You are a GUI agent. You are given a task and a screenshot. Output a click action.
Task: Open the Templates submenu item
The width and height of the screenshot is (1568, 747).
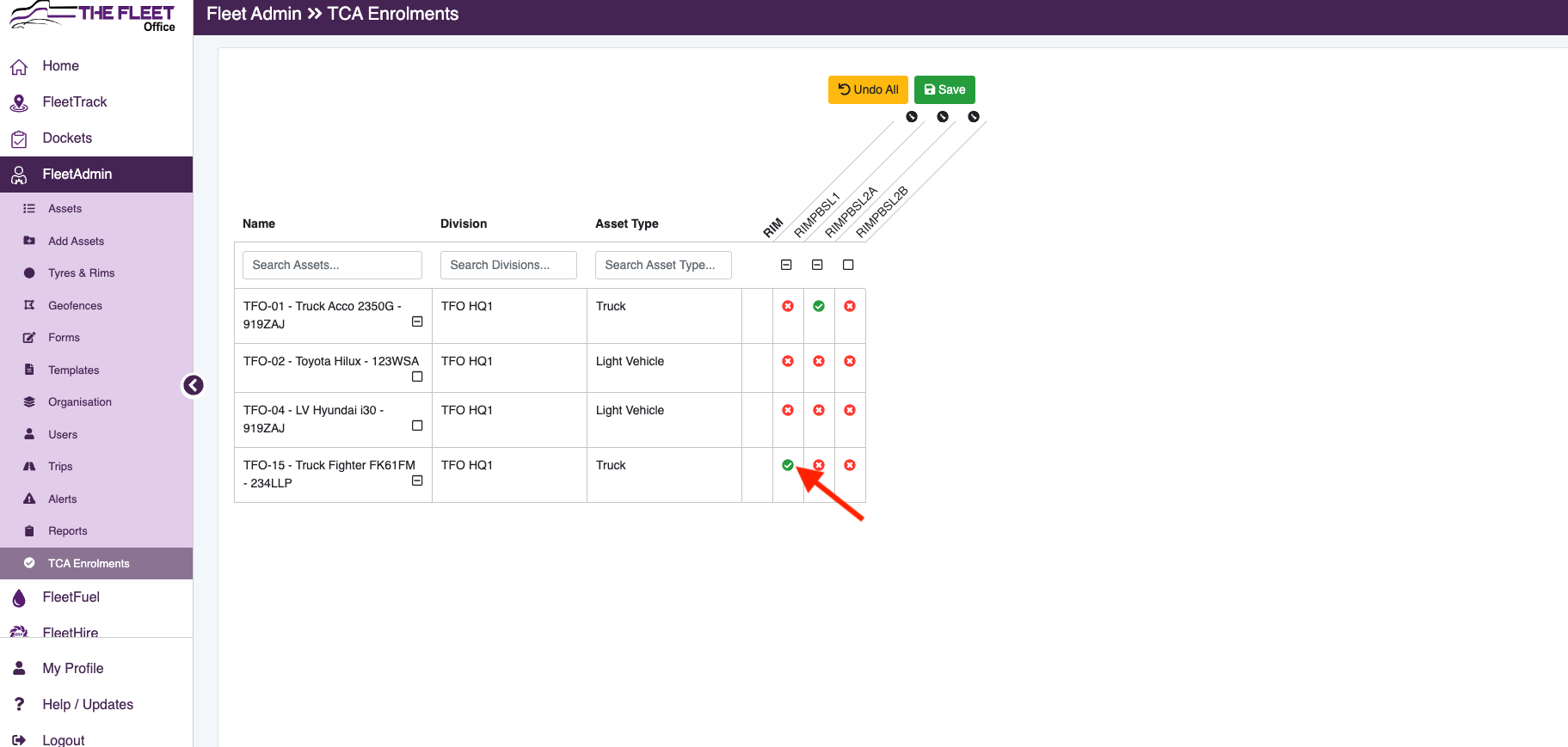(x=96, y=370)
